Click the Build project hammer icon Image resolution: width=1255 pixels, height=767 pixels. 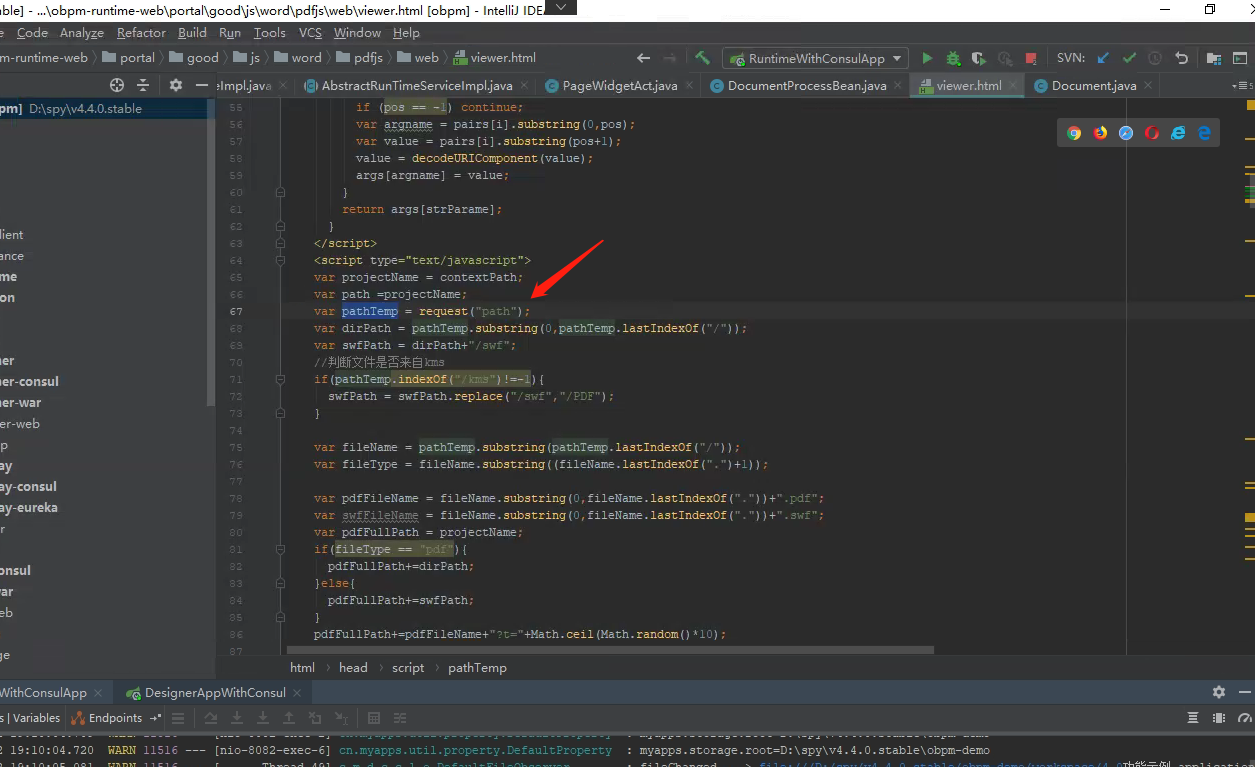point(703,58)
